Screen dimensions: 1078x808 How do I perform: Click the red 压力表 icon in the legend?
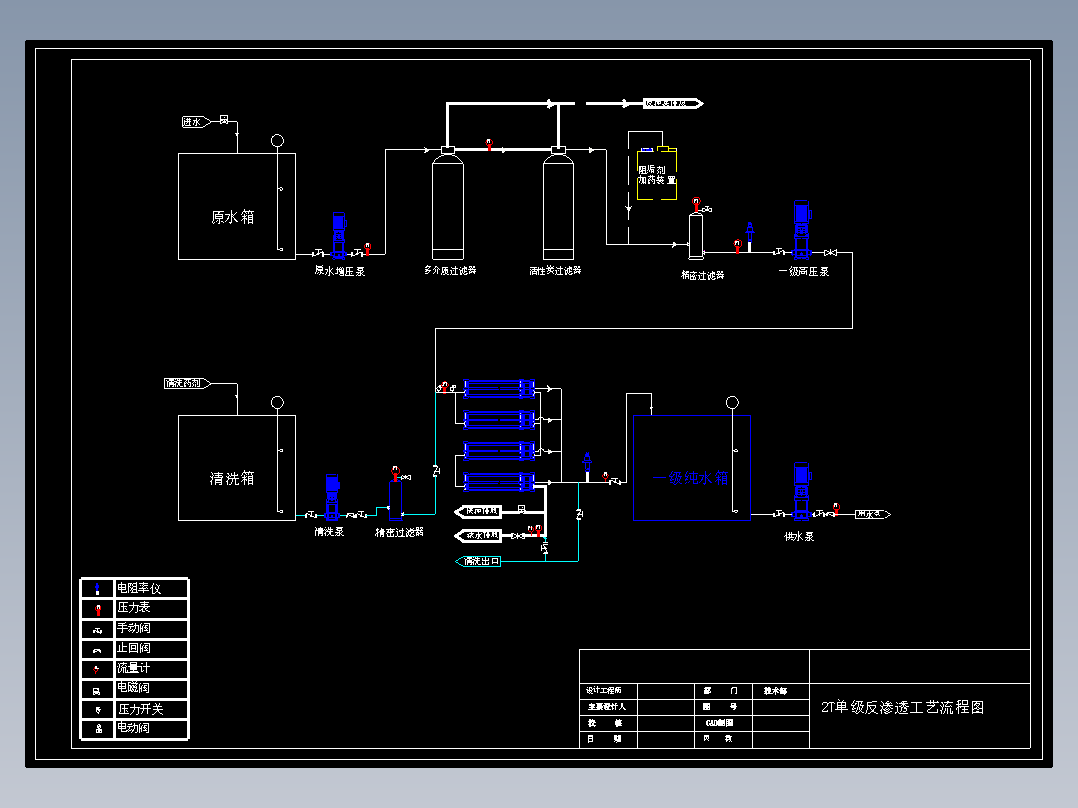98,609
